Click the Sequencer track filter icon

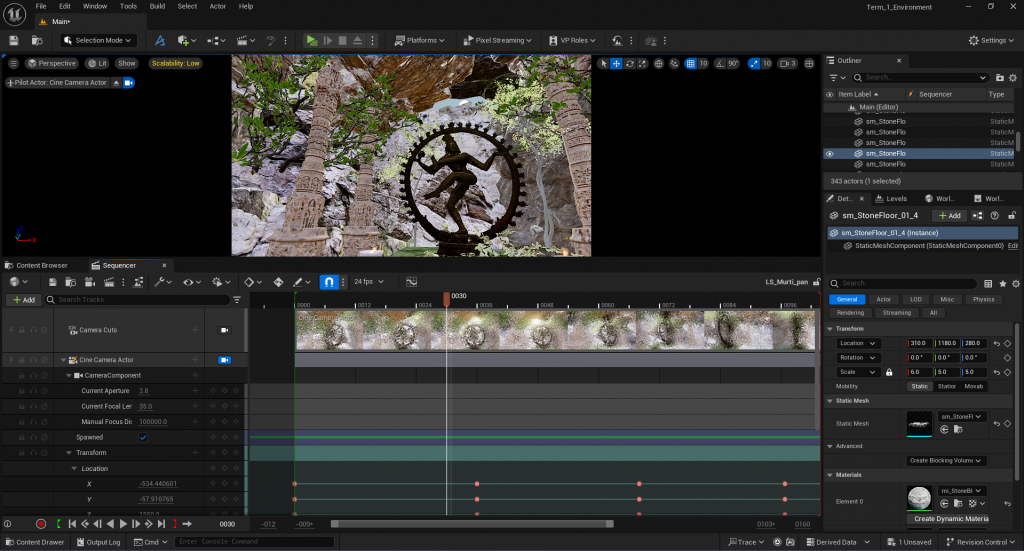pyautogui.click(x=237, y=300)
